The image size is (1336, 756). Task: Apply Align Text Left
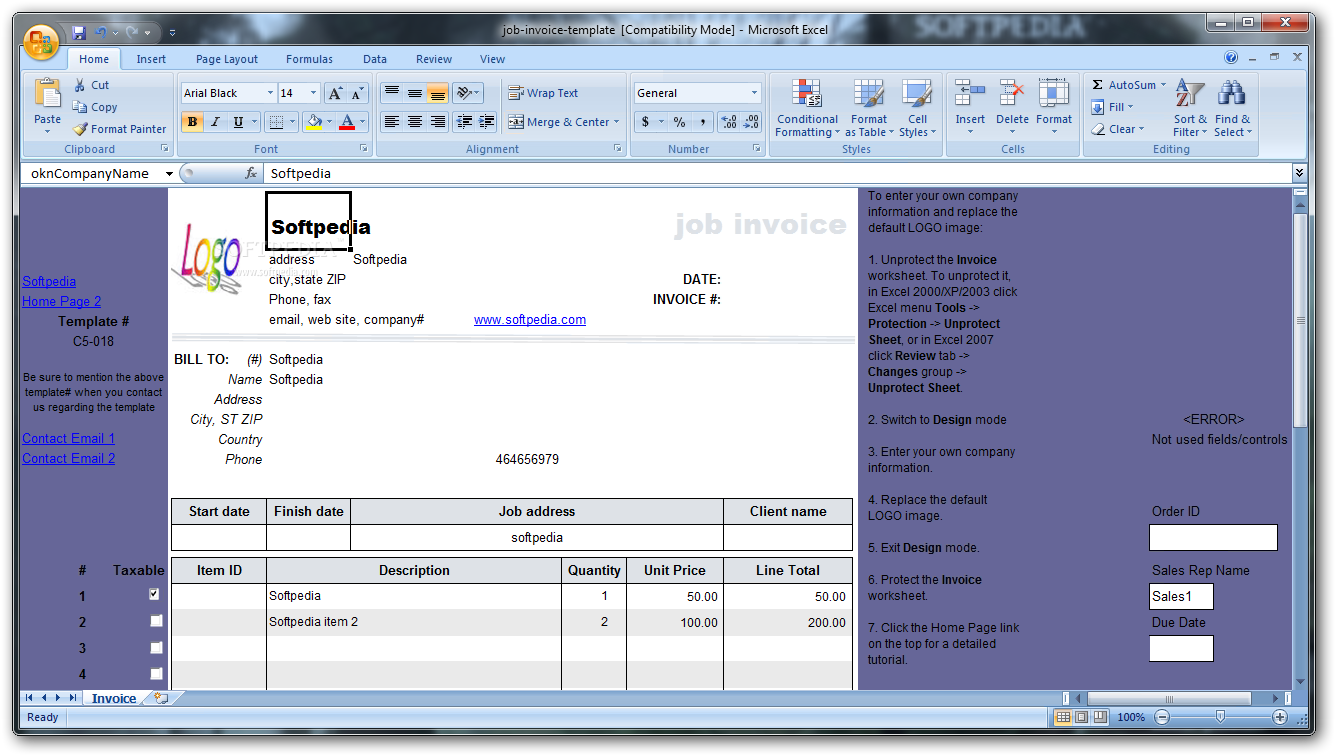[x=391, y=122]
